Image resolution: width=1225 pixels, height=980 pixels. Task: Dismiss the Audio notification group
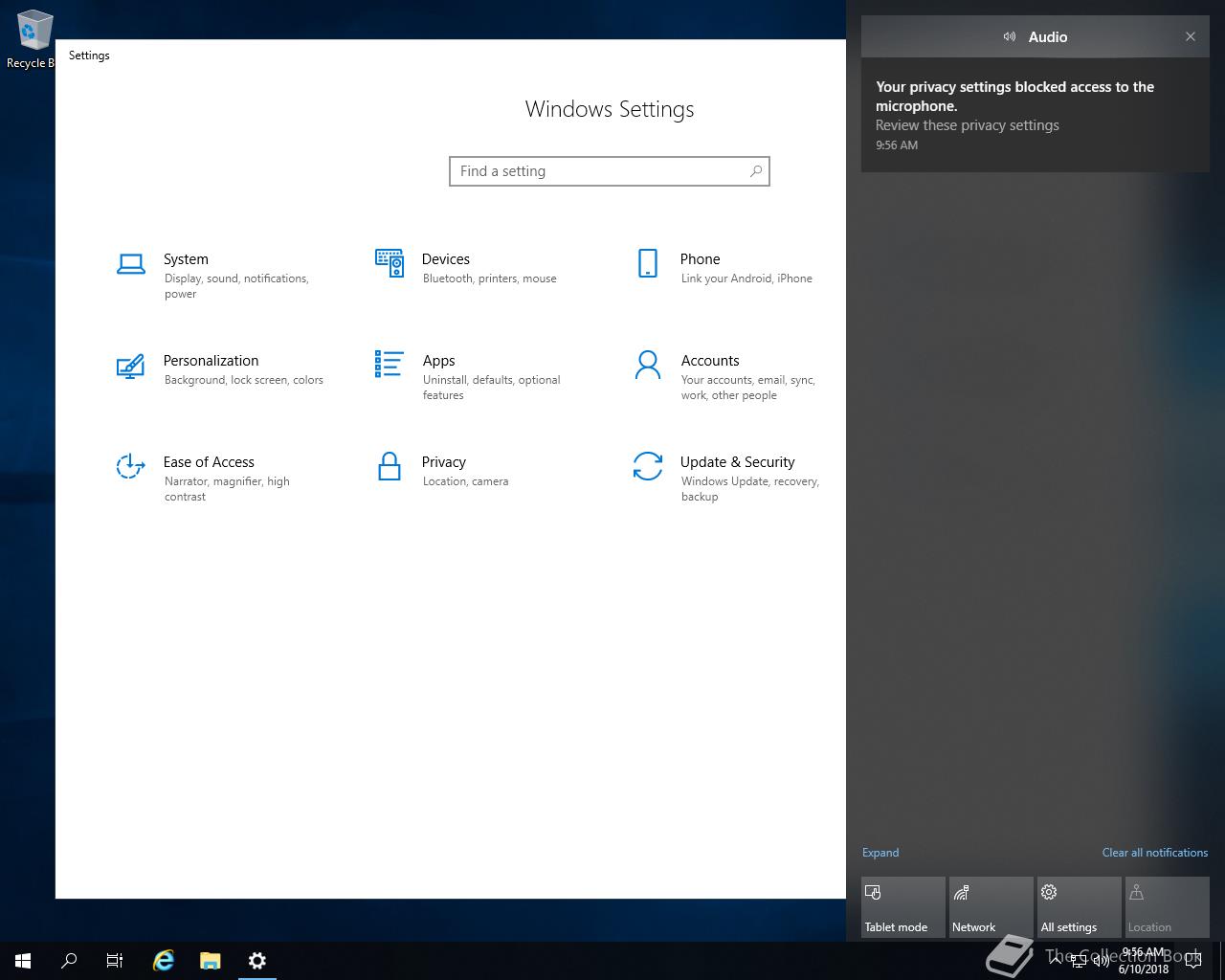point(1191,36)
